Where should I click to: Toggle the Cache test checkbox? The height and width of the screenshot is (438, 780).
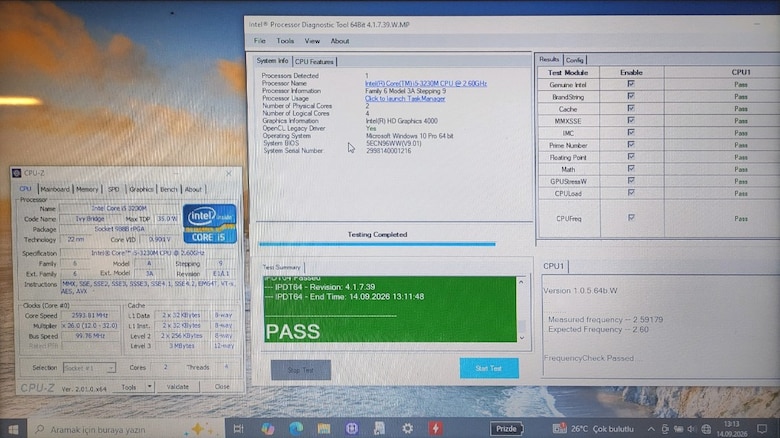[x=631, y=108]
